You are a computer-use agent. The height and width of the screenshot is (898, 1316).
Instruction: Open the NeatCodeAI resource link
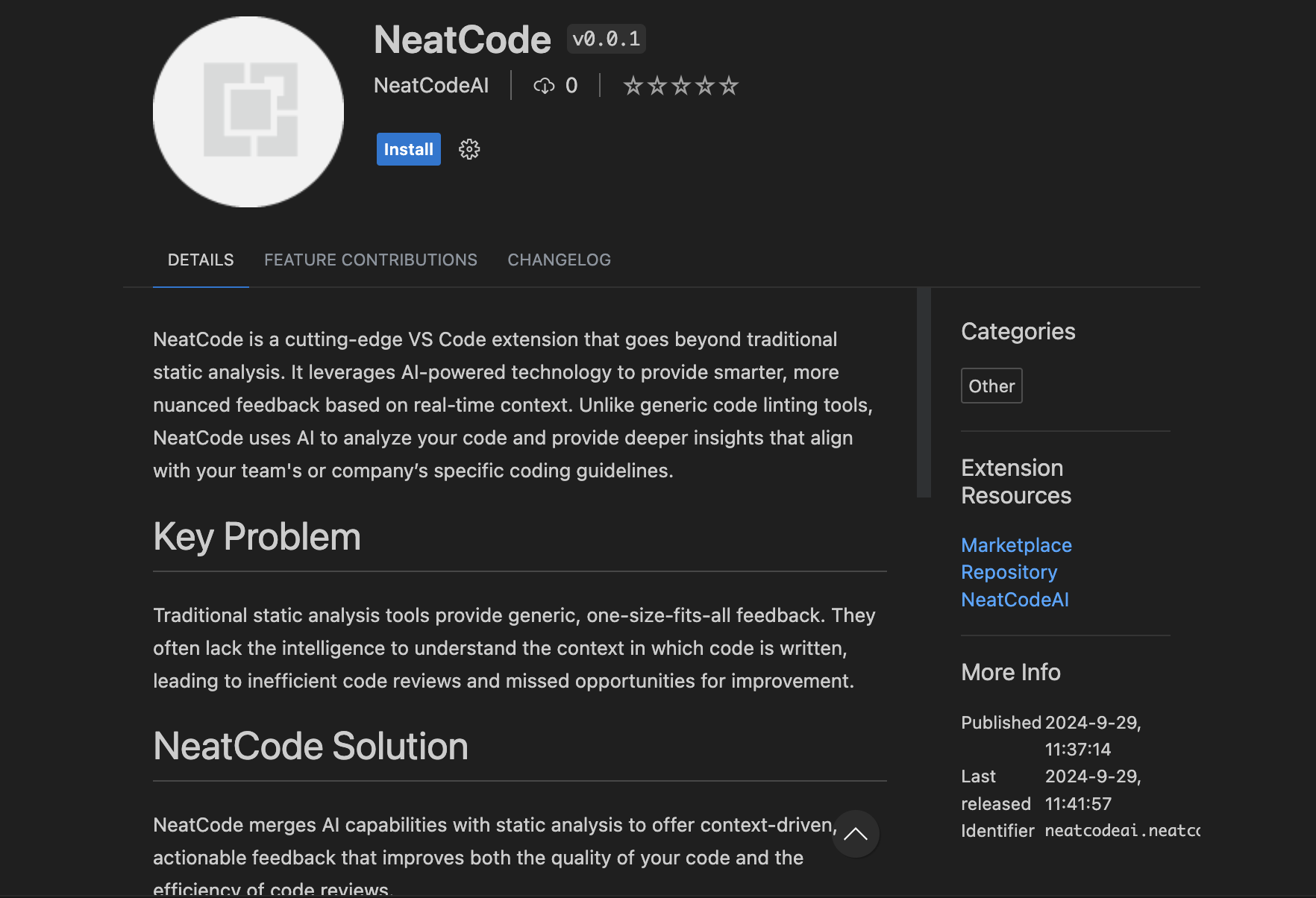[1015, 600]
